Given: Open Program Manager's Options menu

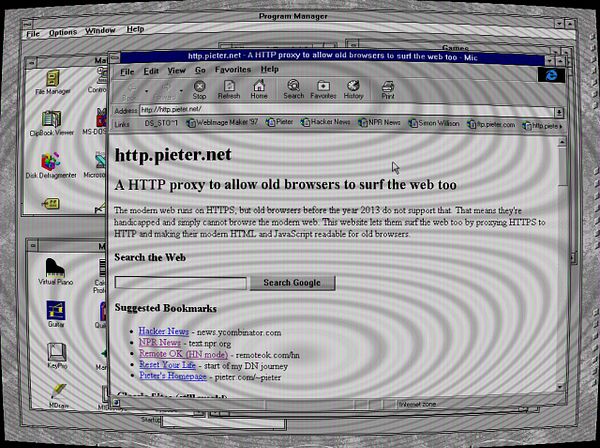Looking at the screenshot, I should click(x=63, y=33).
